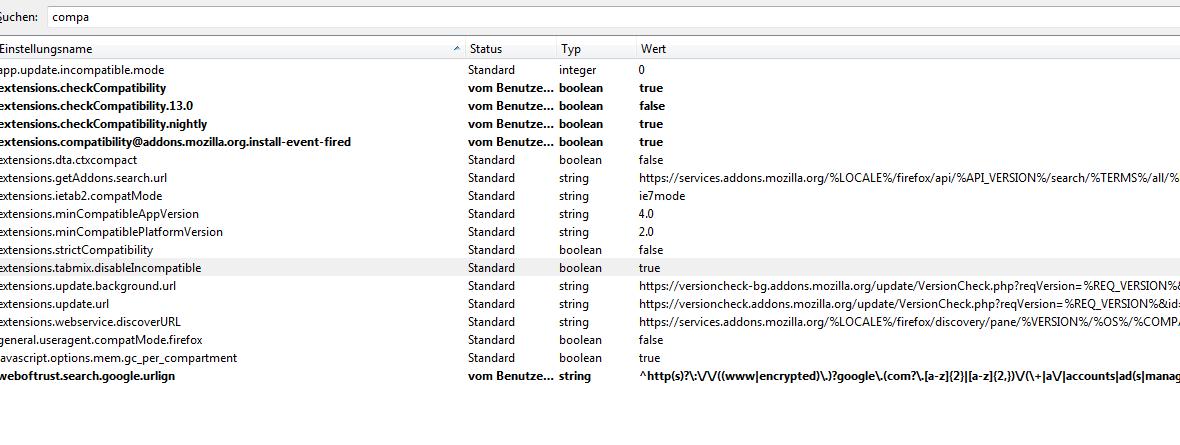Select extensions.webservice.discoverURL preference
The width and height of the screenshot is (1180, 445).
tap(90, 322)
